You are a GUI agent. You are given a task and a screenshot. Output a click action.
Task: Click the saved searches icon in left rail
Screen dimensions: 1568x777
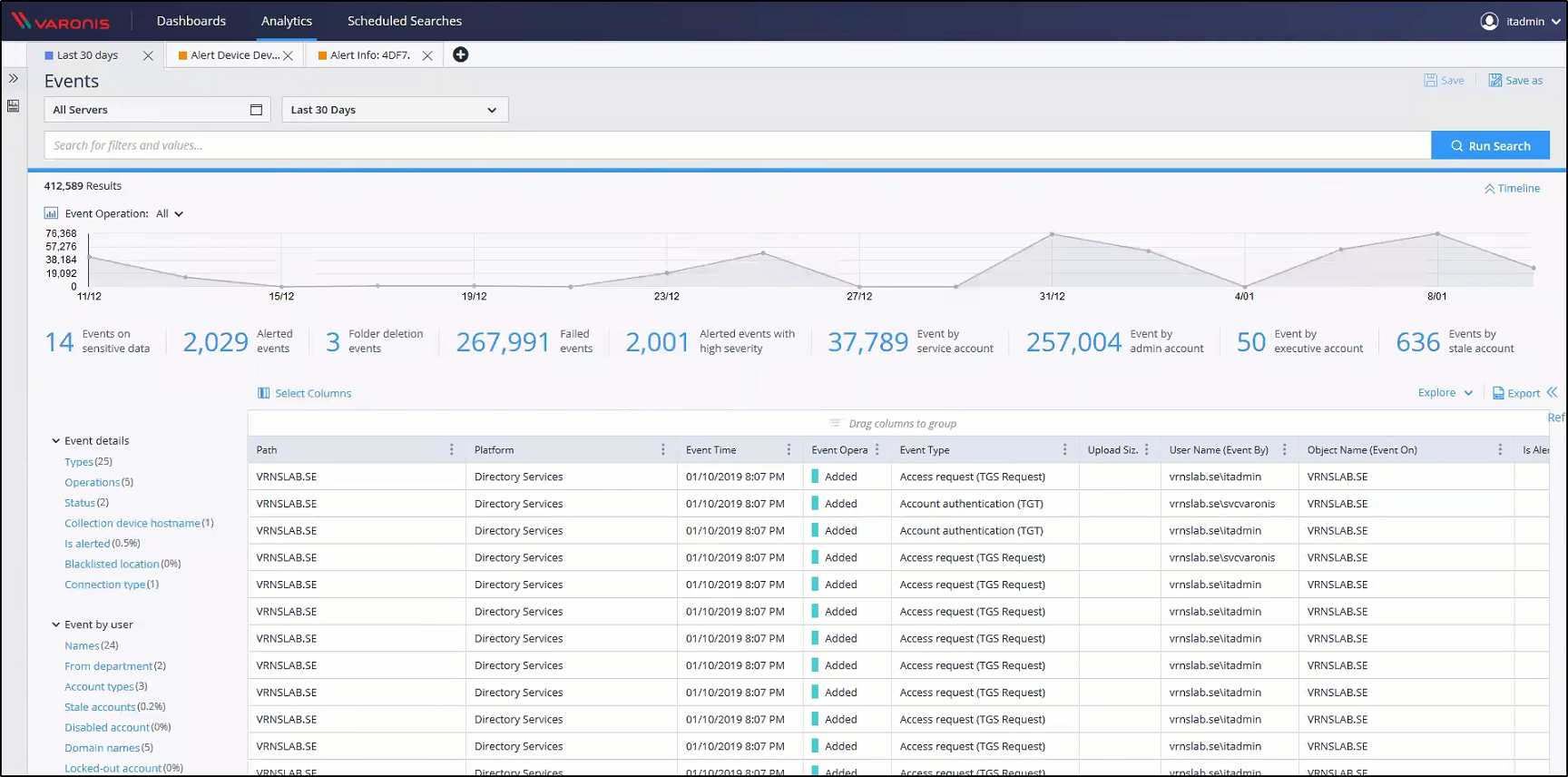click(x=14, y=106)
